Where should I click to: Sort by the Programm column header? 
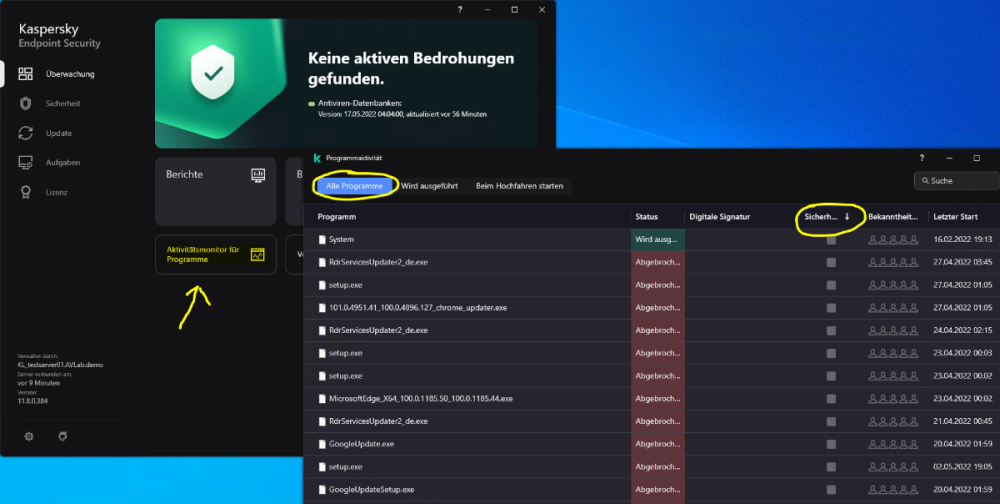[x=337, y=217]
